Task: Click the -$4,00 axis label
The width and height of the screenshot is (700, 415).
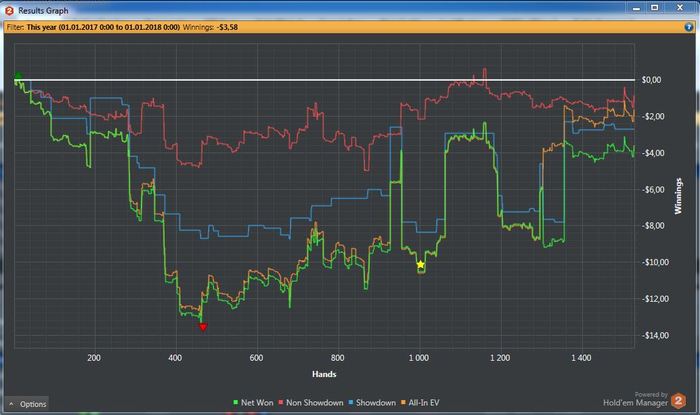Action: [x=653, y=153]
